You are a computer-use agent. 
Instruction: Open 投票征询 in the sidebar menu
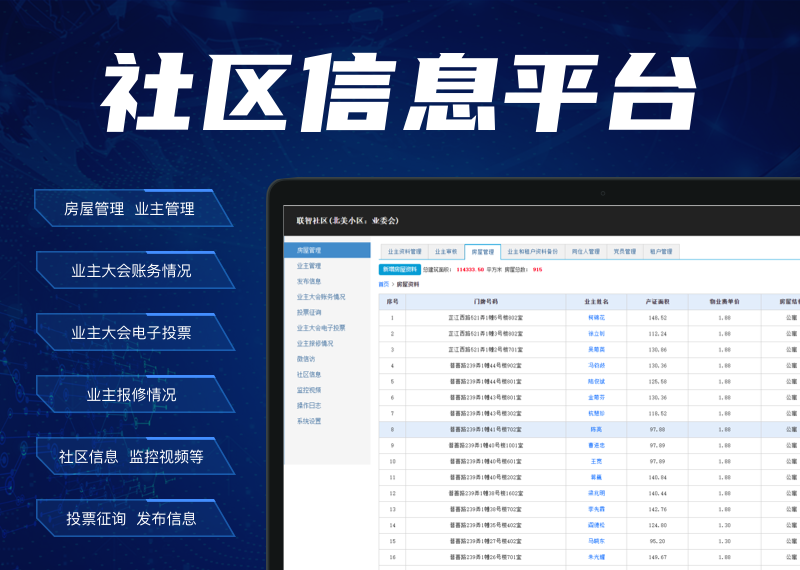click(x=309, y=312)
